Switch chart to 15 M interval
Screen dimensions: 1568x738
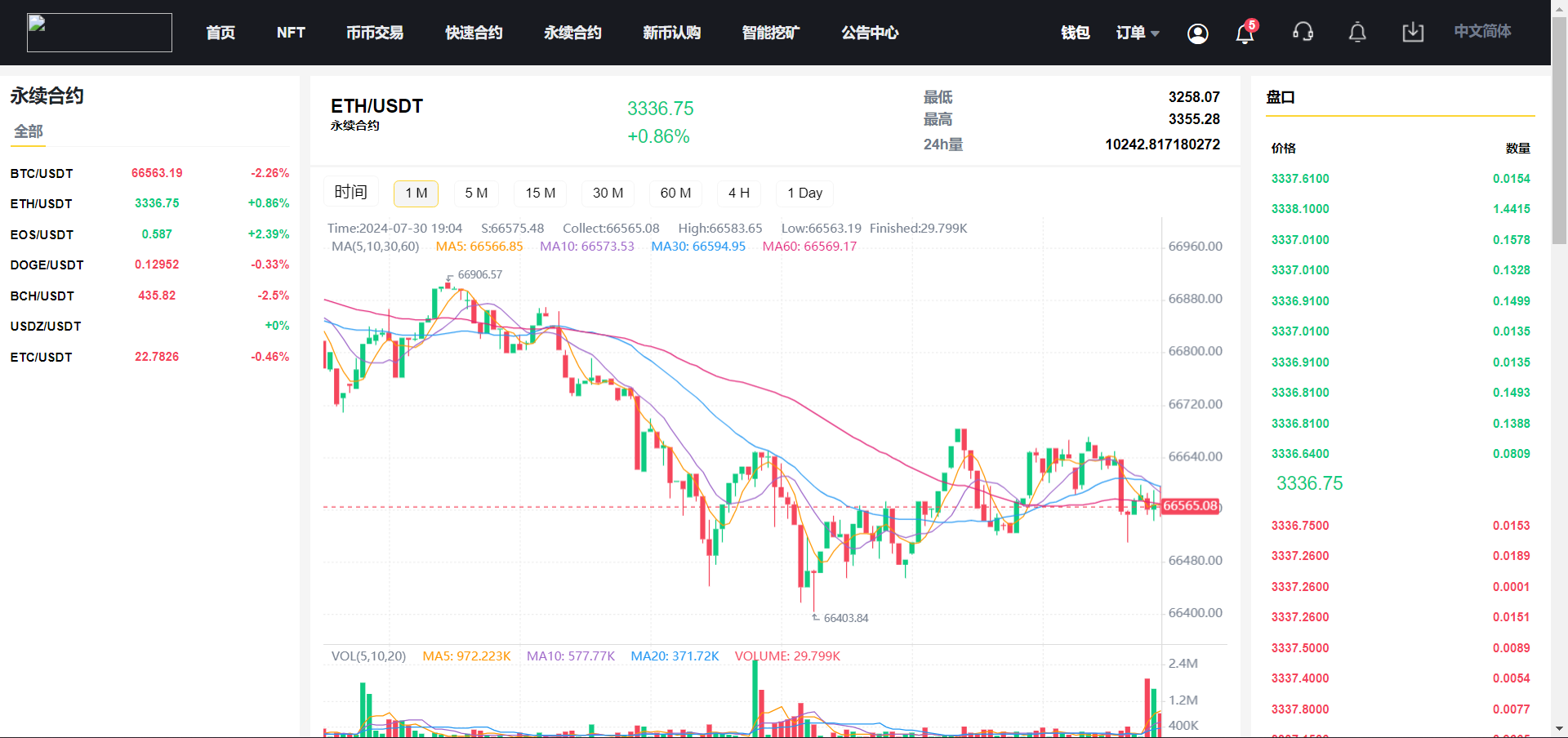(x=540, y=193)
